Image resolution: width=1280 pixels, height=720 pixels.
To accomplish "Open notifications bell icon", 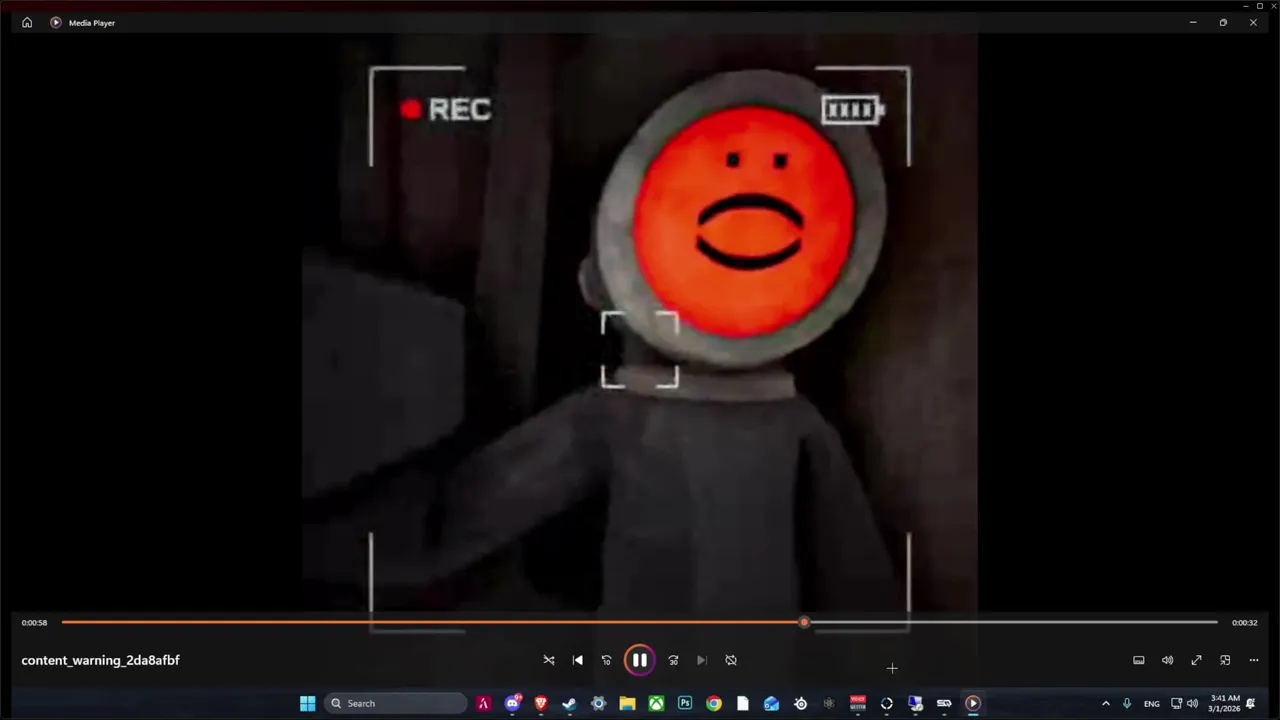I will click(1250, 703).
